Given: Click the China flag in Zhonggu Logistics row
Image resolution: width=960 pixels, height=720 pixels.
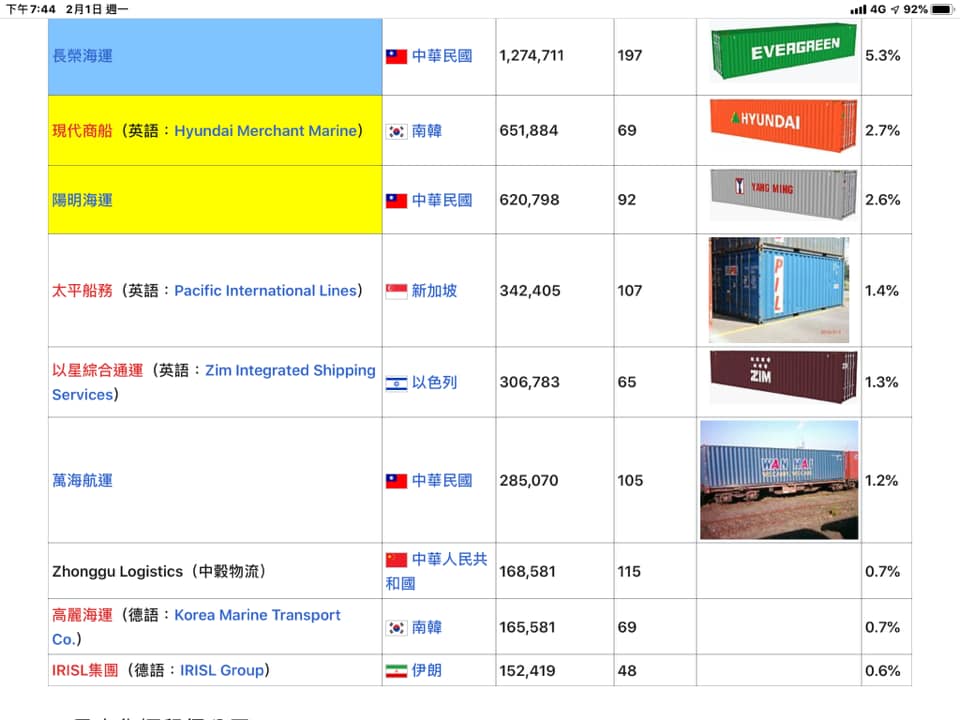Looking at the screenshot, I should click(x=396, y=560).
